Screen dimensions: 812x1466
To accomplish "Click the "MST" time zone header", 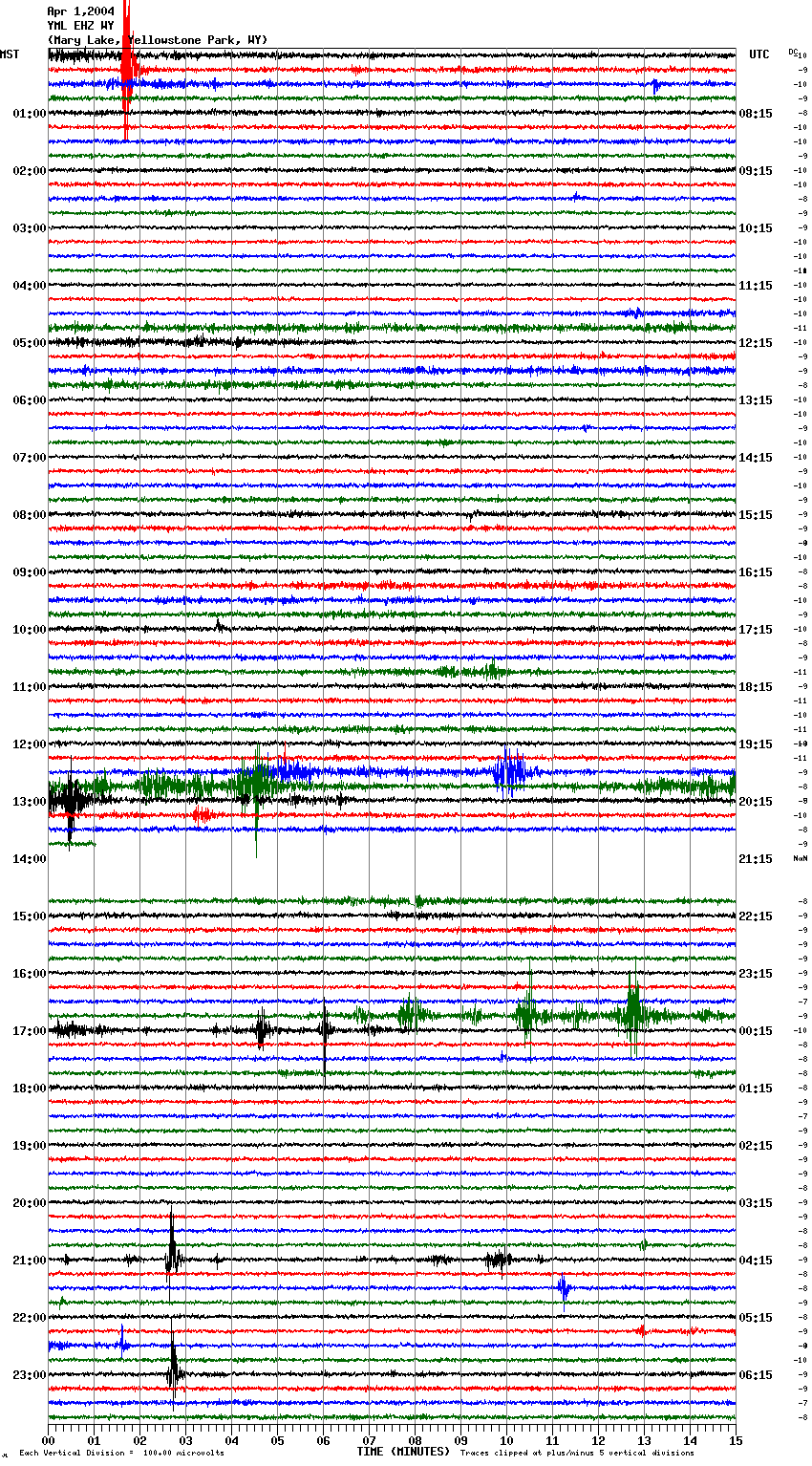I will tap(10, 54).
